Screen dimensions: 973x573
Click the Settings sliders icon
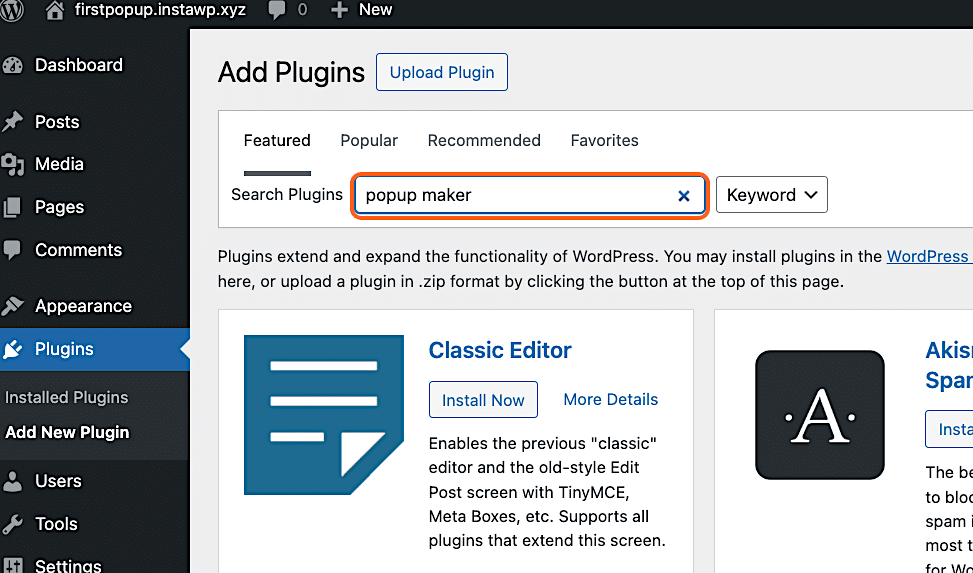(x=12, y=565)
